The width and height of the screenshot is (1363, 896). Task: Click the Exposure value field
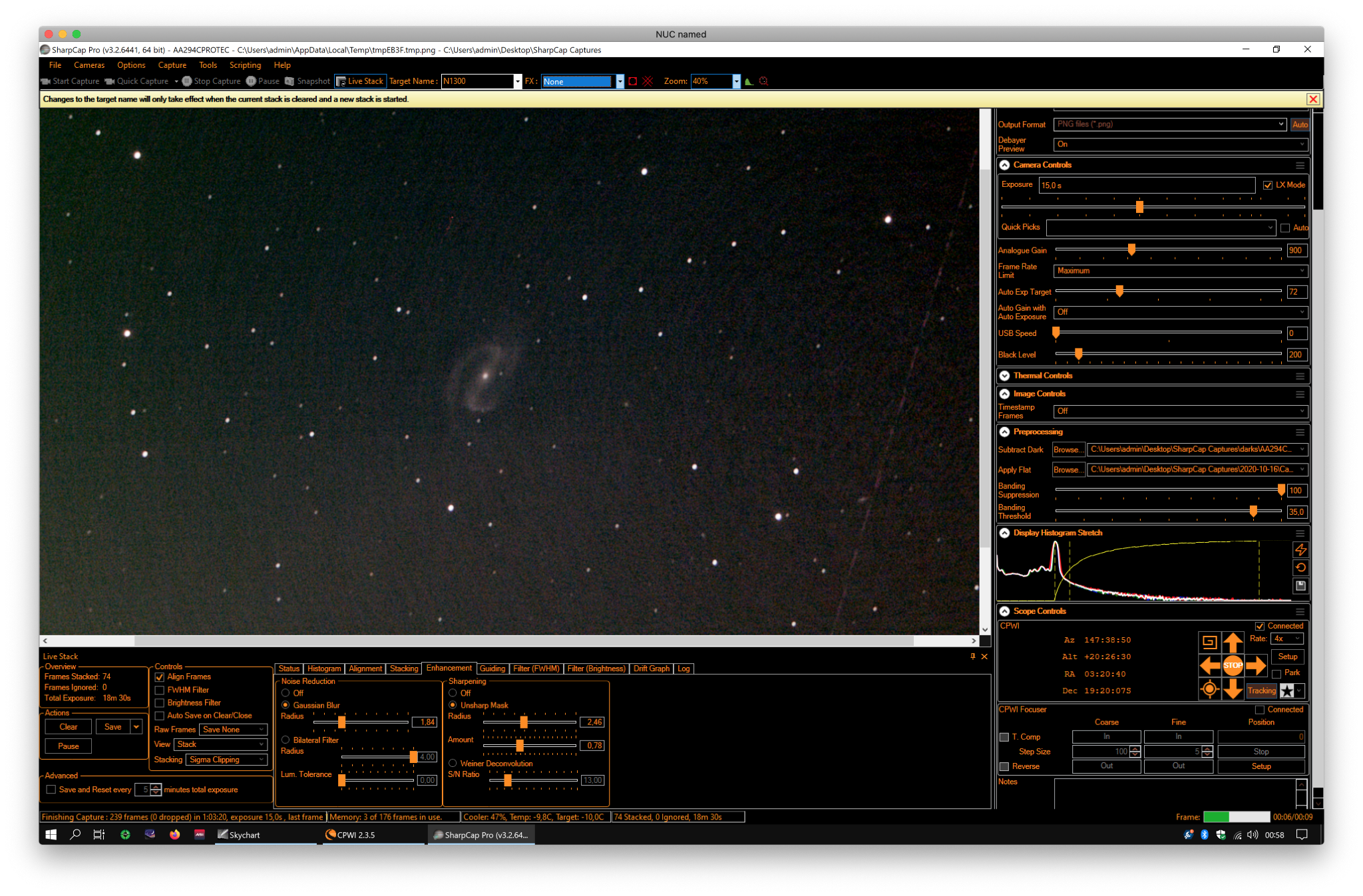click(1147, 185)
